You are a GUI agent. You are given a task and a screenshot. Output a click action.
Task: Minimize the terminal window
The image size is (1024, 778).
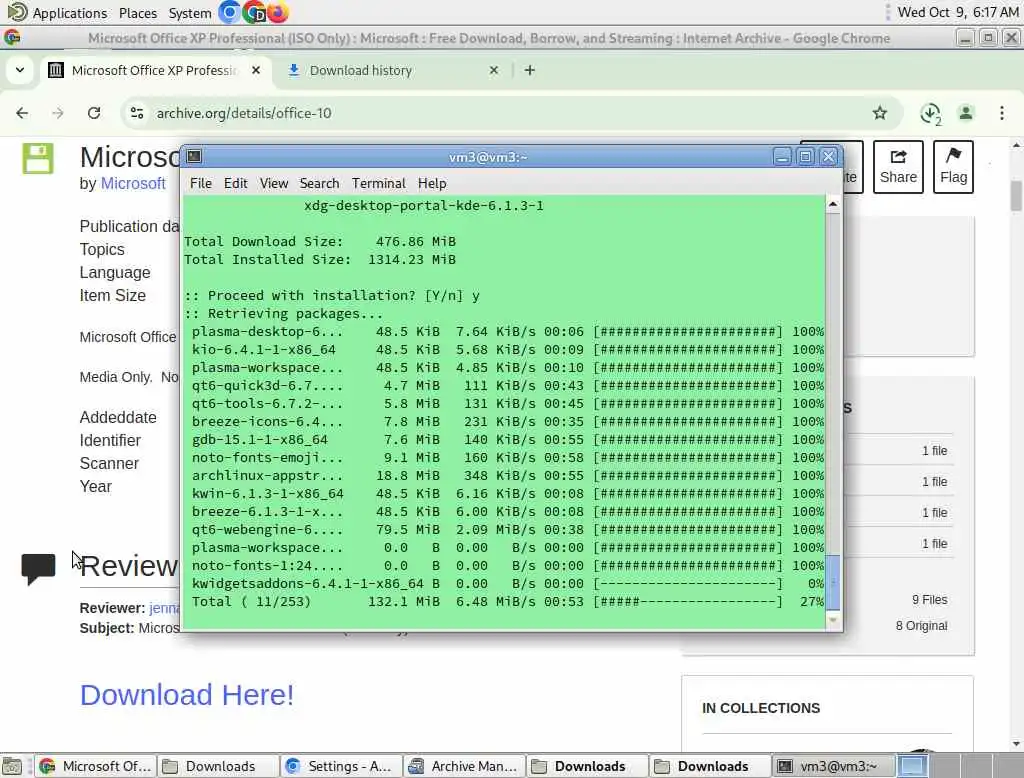tap(782, 157)
